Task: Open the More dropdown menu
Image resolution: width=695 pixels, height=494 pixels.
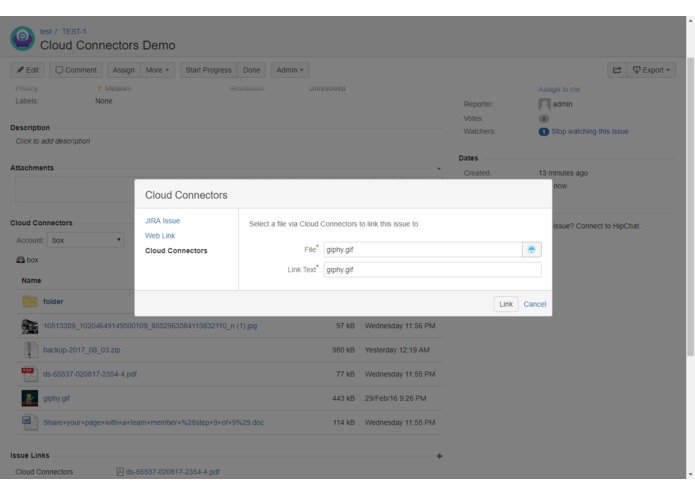Action: [x=157, y=70]
